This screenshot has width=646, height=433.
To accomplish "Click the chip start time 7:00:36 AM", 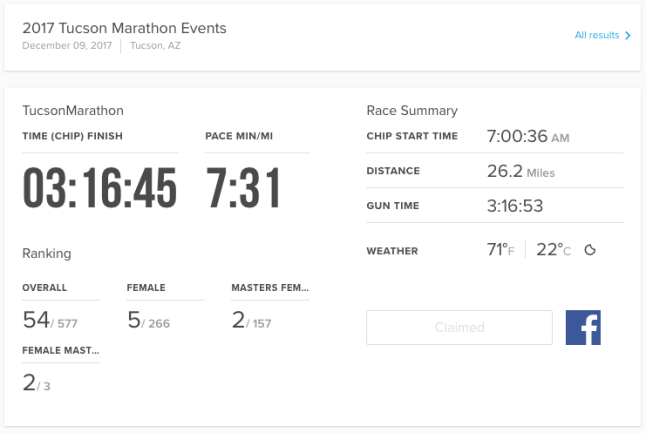I will pyautogui.click(x=527, y=137).
